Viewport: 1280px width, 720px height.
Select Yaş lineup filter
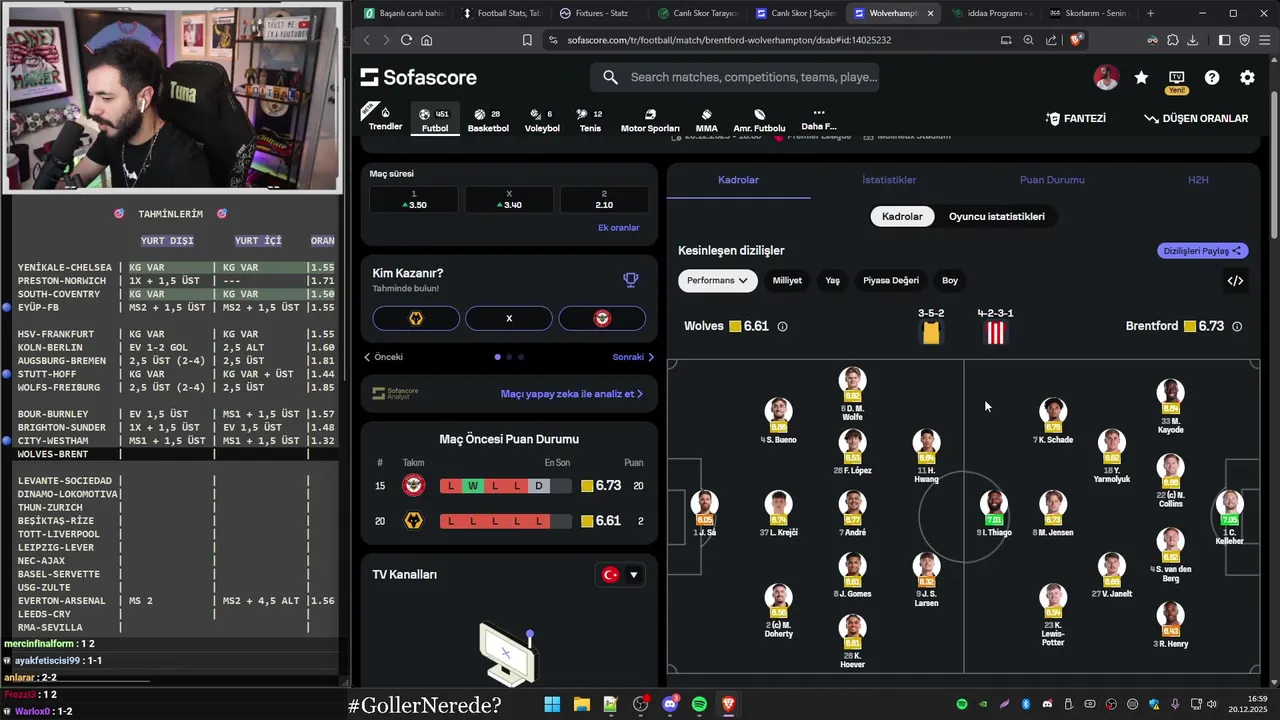click(x=832, y=281)
